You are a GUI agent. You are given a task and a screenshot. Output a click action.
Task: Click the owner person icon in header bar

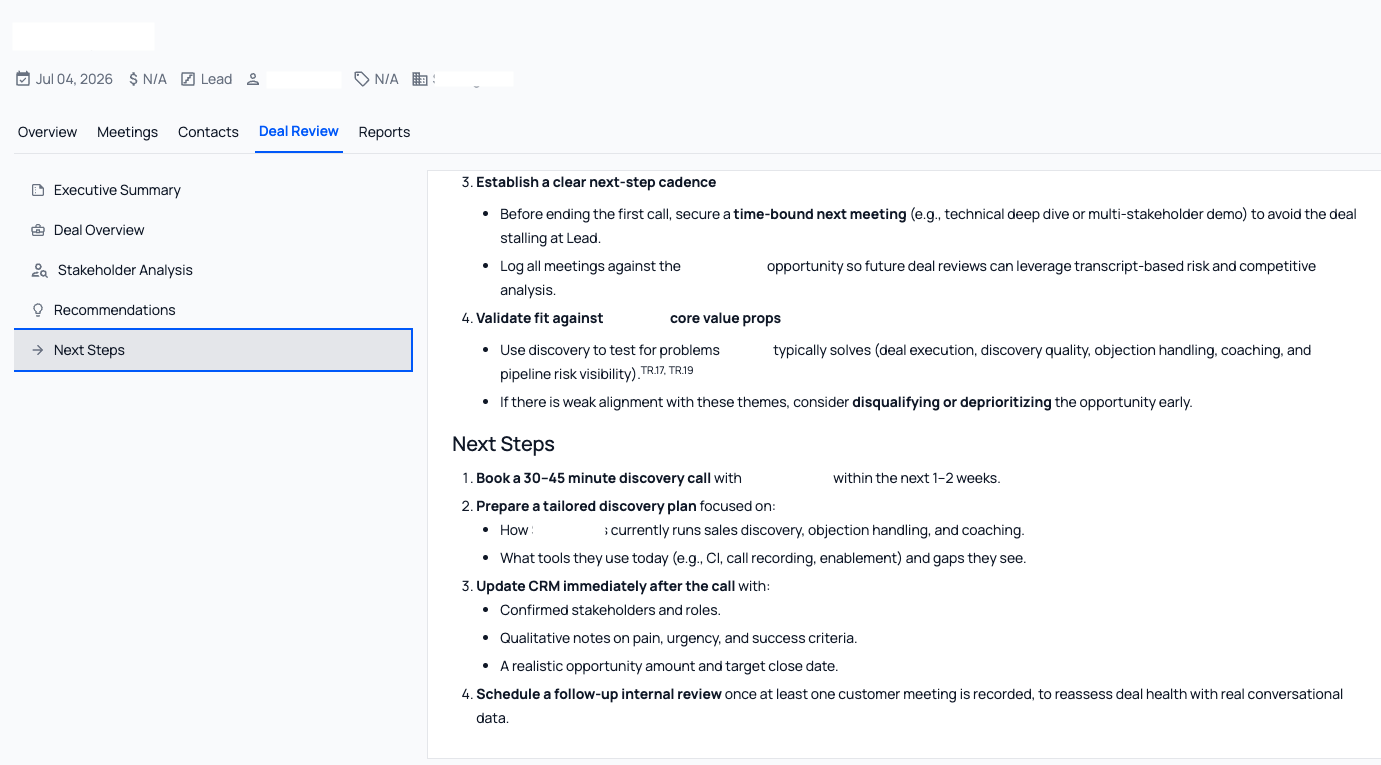point(253,78)
